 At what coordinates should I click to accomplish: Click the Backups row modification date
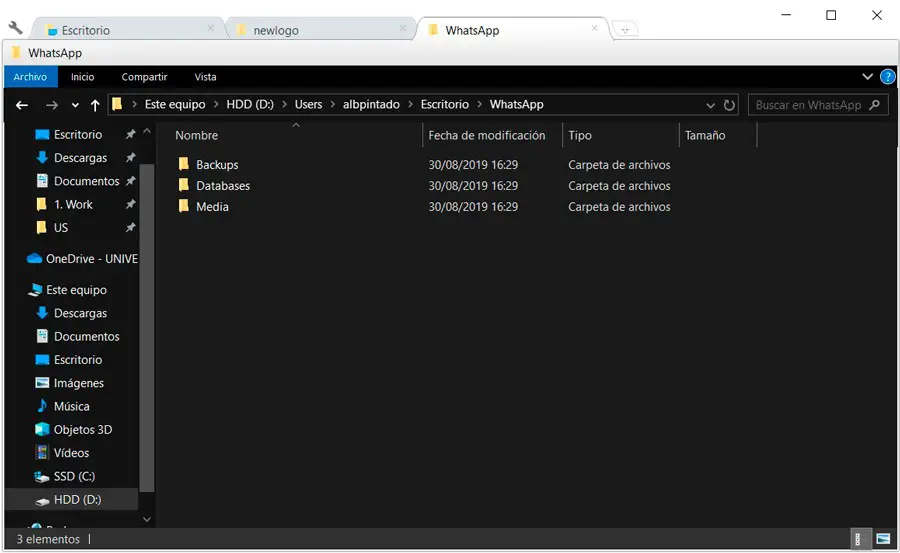pyautogui.click(x=473, y=165)
